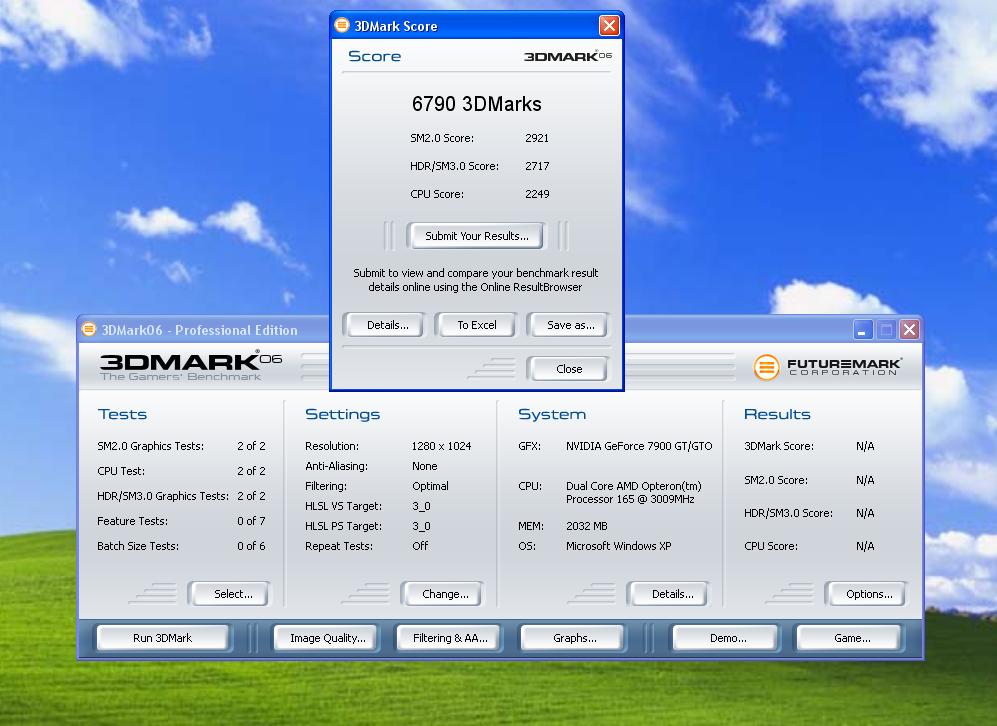Click SM2.0 Score value 2921

[537, 138]
